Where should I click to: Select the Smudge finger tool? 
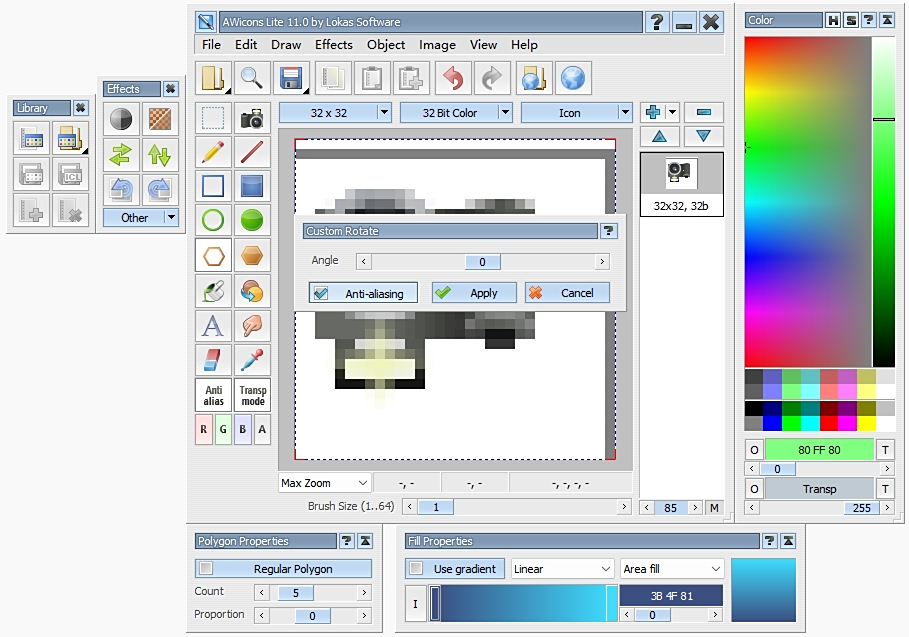coord(252,325)
